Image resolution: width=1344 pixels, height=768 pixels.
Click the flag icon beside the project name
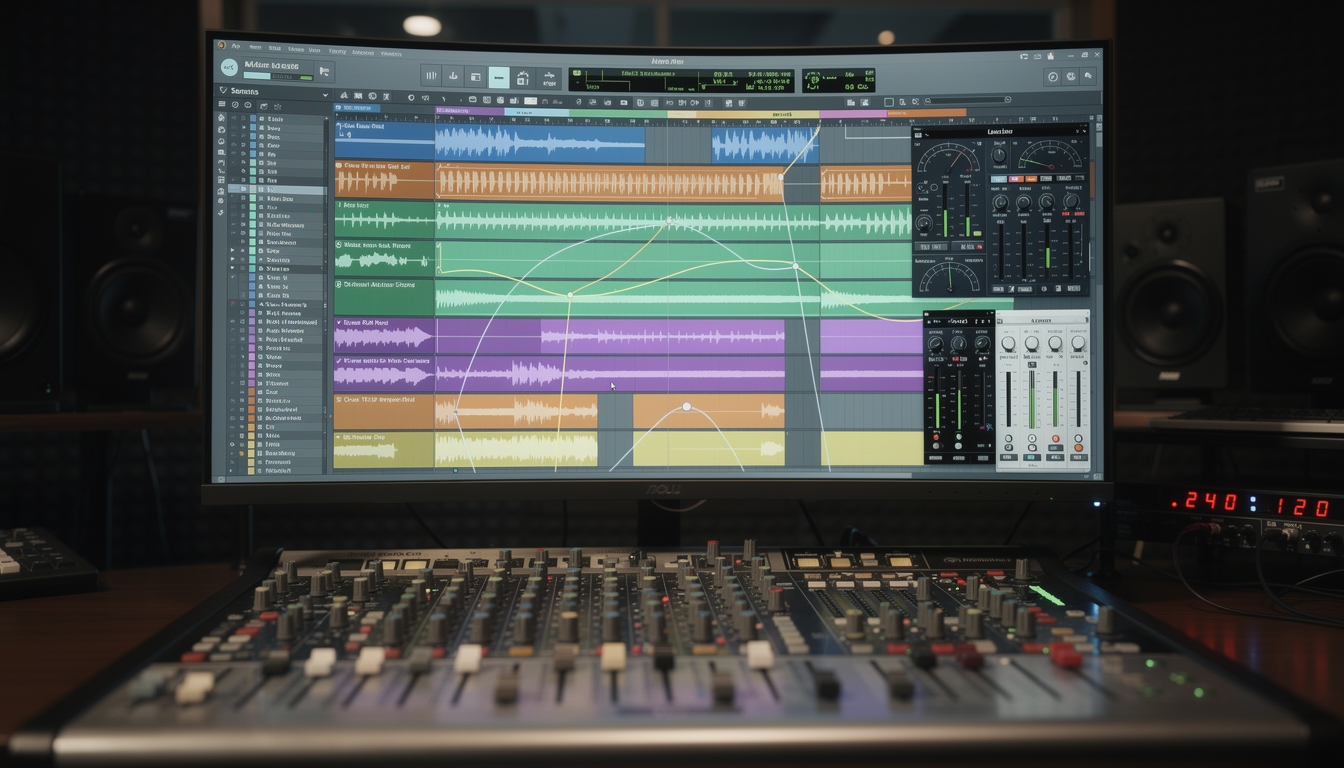click(324, 72)
